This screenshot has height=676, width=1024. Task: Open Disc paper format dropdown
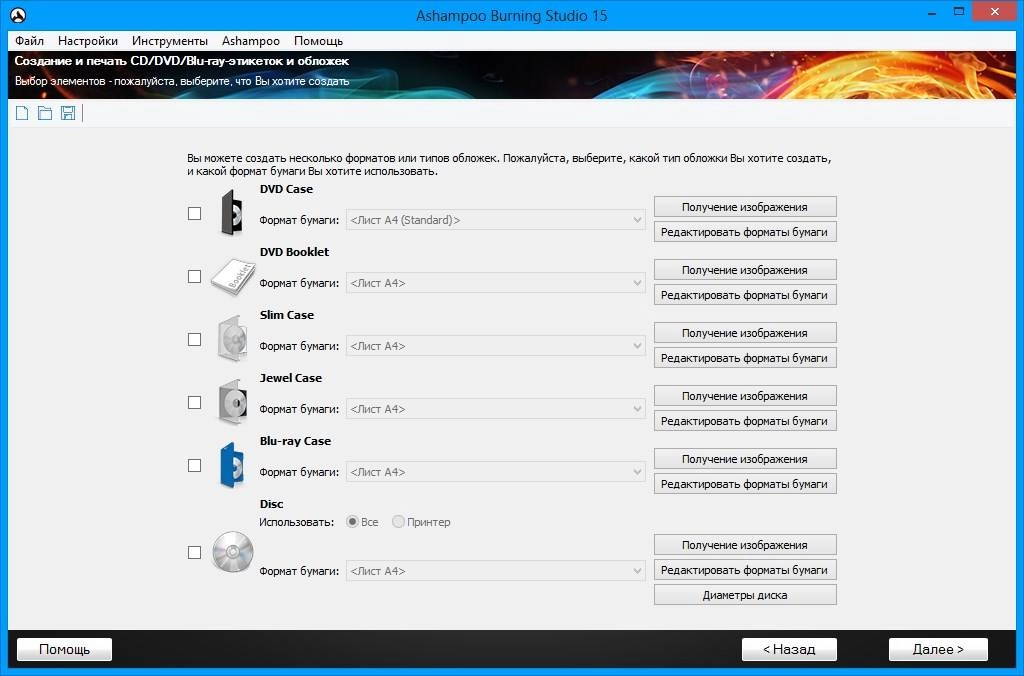pos(496,571)
